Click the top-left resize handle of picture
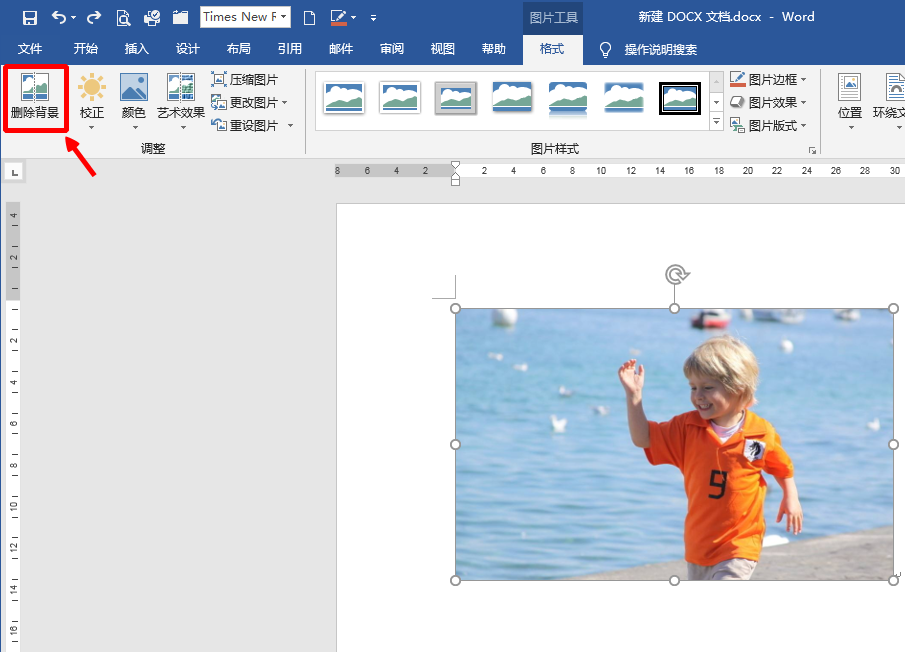Viewport: 905px width, 652px height. [x=455, y=309]
